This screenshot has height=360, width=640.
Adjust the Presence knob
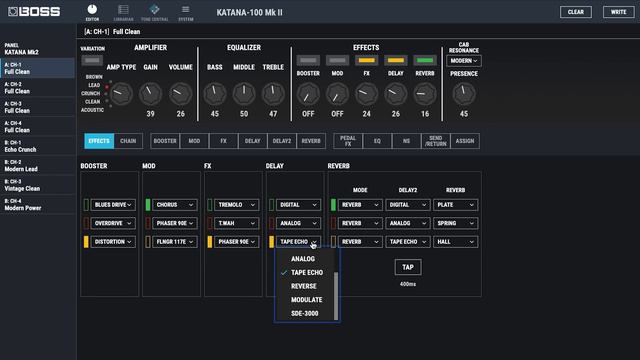[464, 94]
